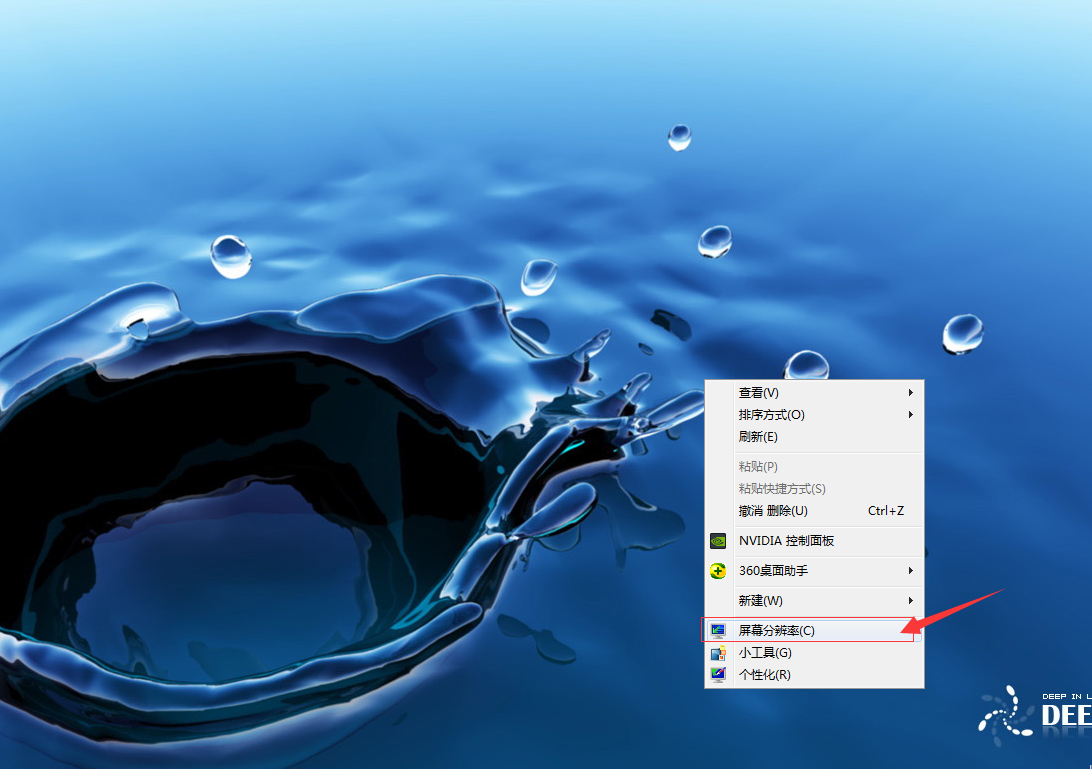Click the monitor icon beside 屏幕分辨率
Image resolution: width=1092 pixels, height=769 pixels.
click(717, 631)
